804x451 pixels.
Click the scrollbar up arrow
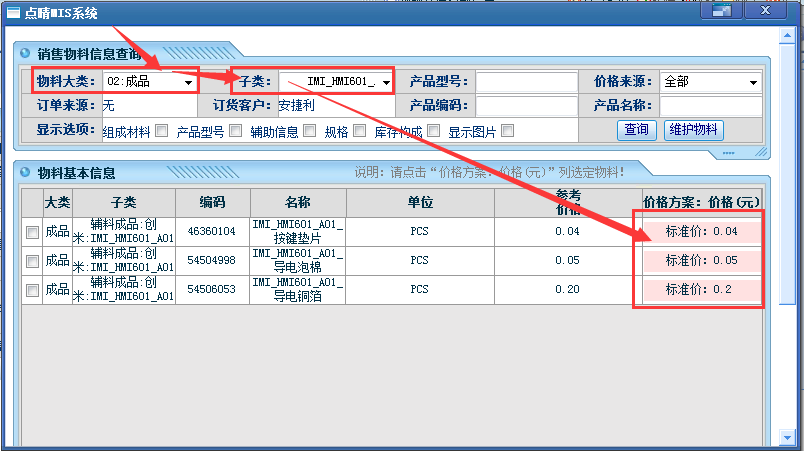pyautogui.click(x=787, y=35)
